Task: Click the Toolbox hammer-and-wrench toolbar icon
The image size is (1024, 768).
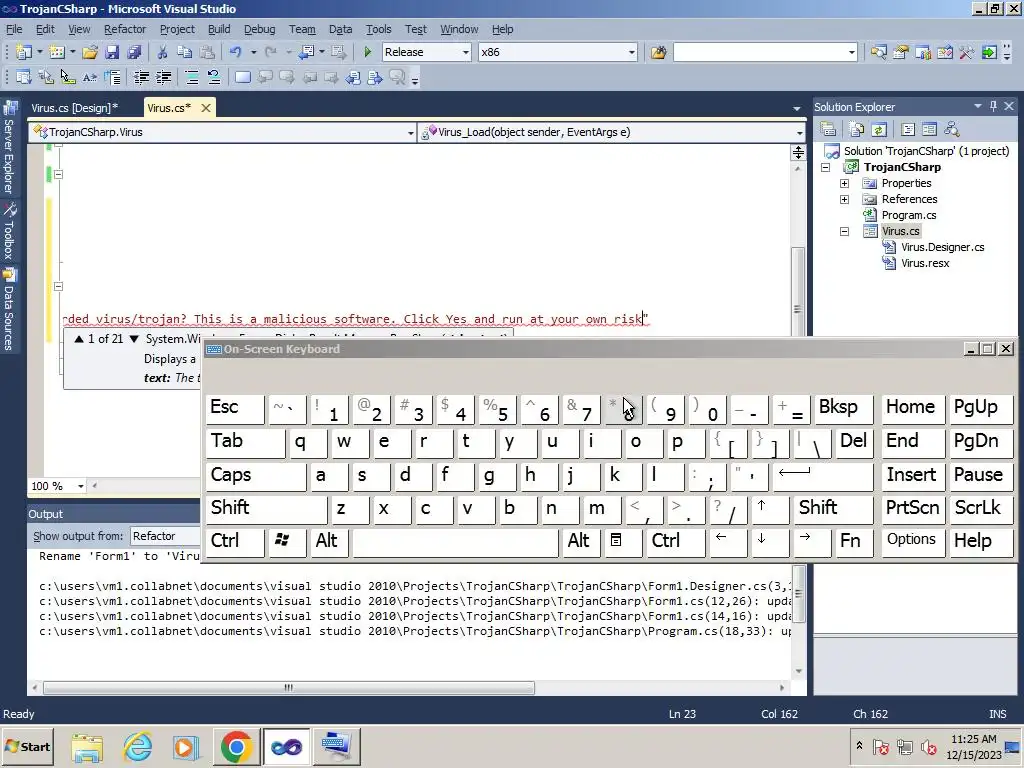Action: pyautogui.click(x=967, y=52)
